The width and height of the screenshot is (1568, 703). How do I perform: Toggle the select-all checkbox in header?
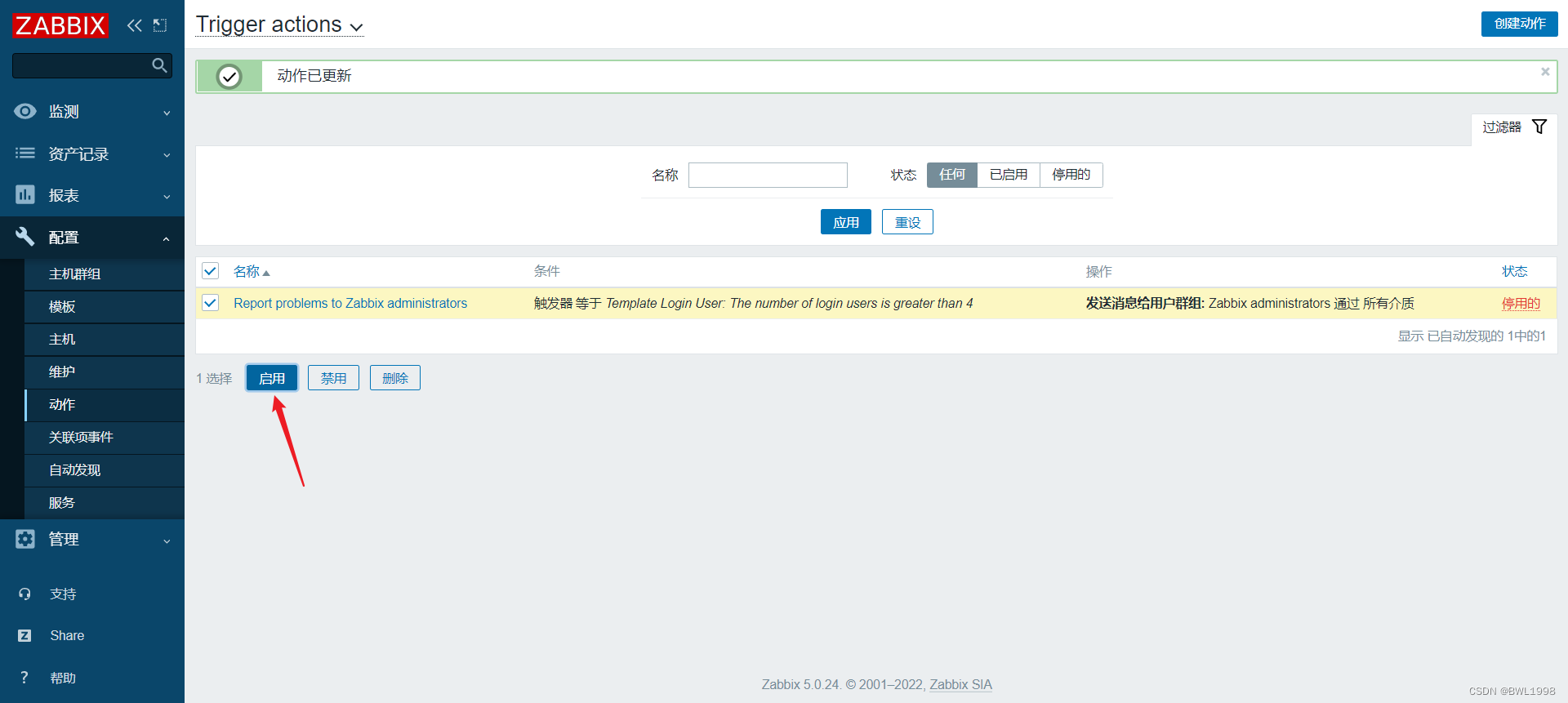pyautogui.click(x=210, y=271)
